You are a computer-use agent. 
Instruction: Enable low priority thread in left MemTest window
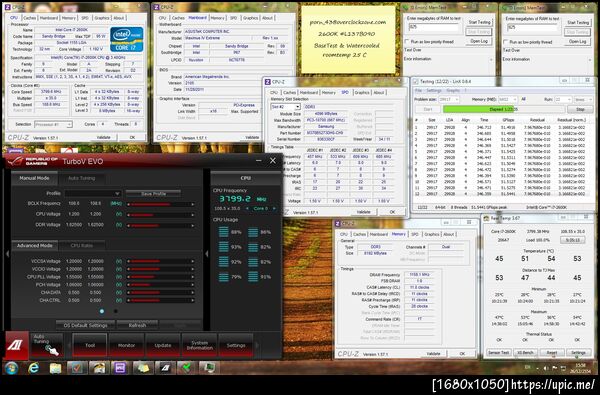[x=407, y=42]
